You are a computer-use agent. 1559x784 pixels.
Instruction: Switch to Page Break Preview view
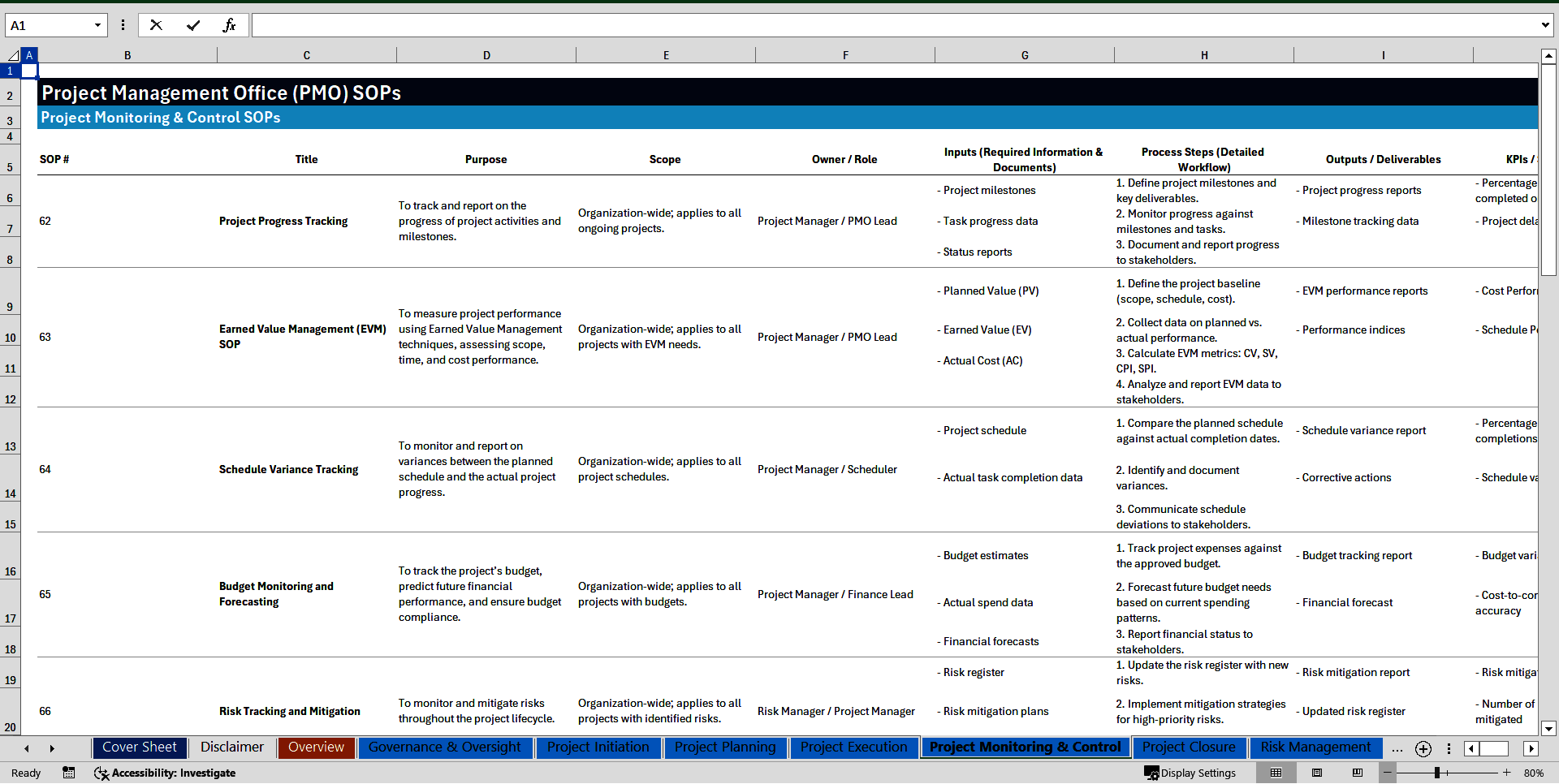1357,773
